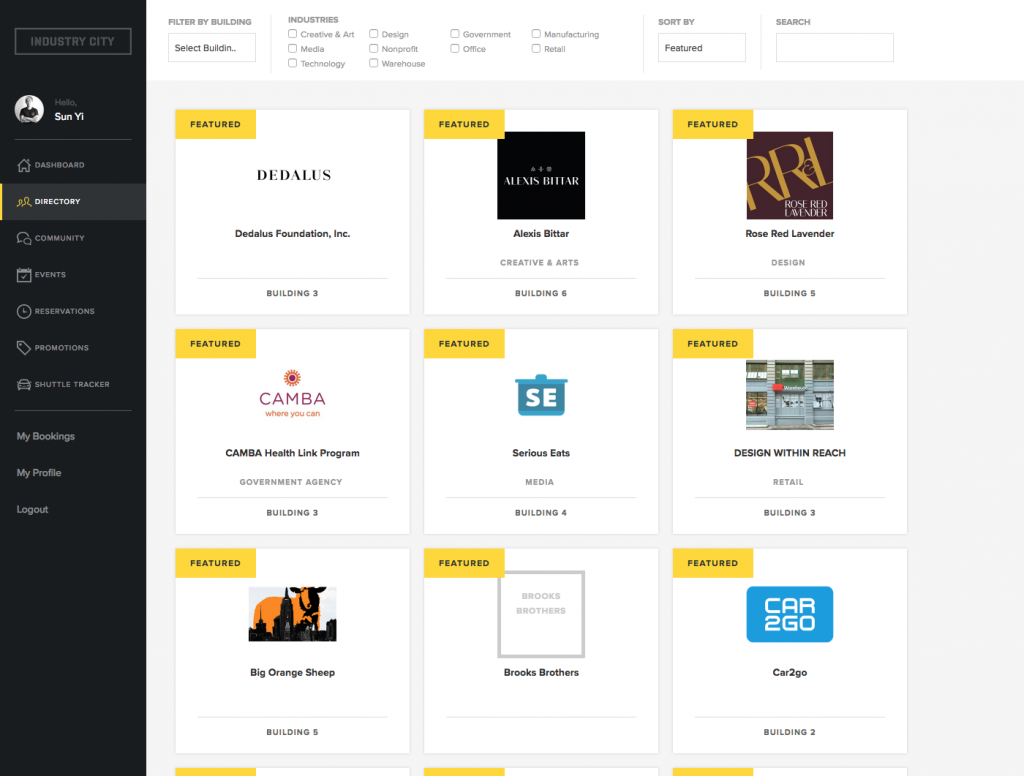Open the Alexis Bittar logo
Image resolution: width=1024 pixels, height=776 pixels.
(541, 175)
